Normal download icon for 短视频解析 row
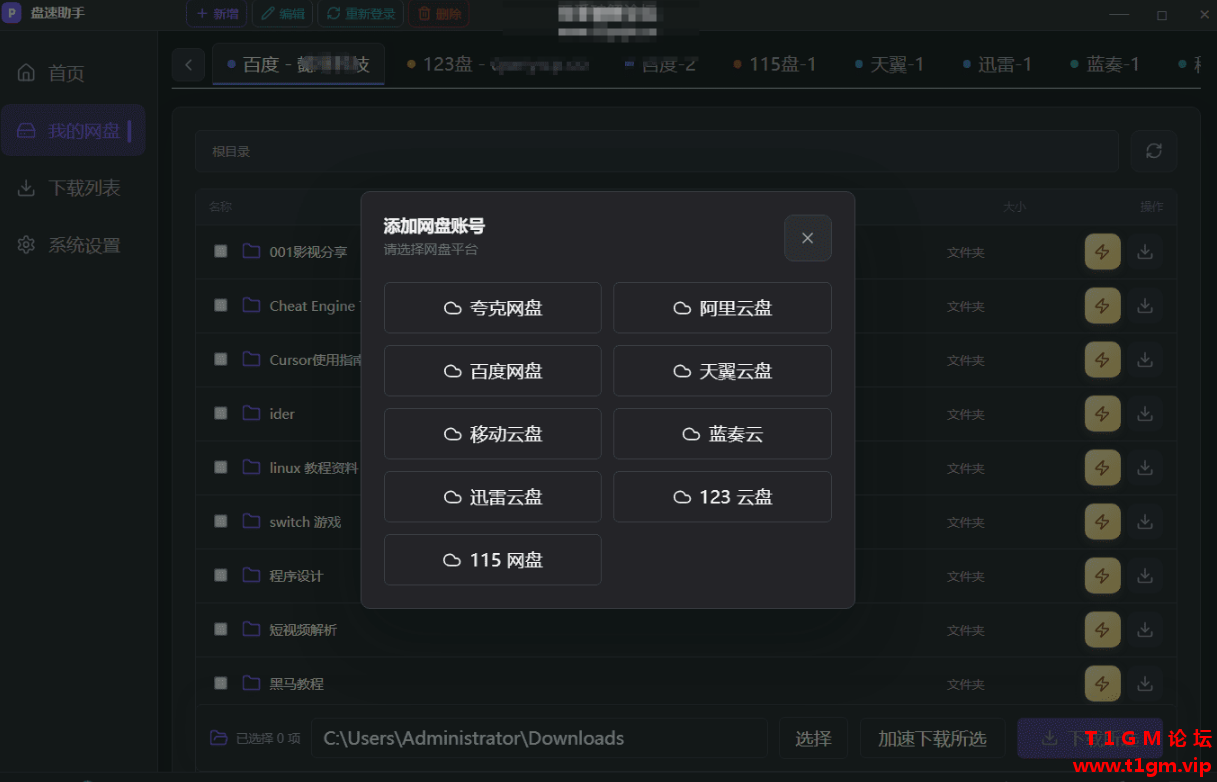 tap(1145, 630)
